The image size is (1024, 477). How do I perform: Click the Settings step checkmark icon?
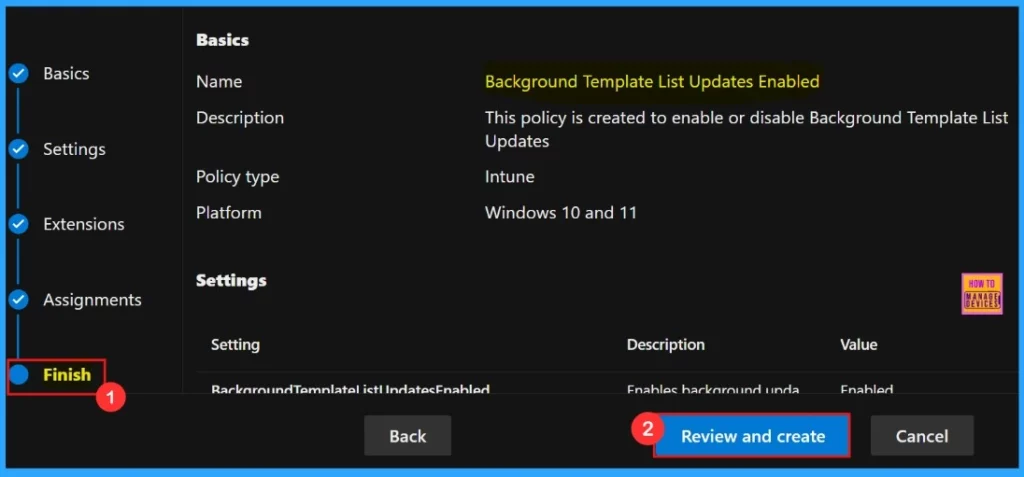coord(18,149)
